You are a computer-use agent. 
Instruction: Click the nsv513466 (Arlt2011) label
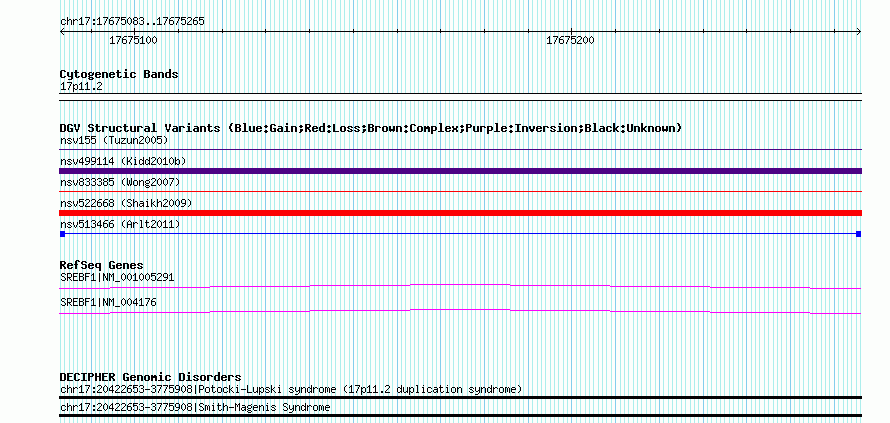pos(120,225)
